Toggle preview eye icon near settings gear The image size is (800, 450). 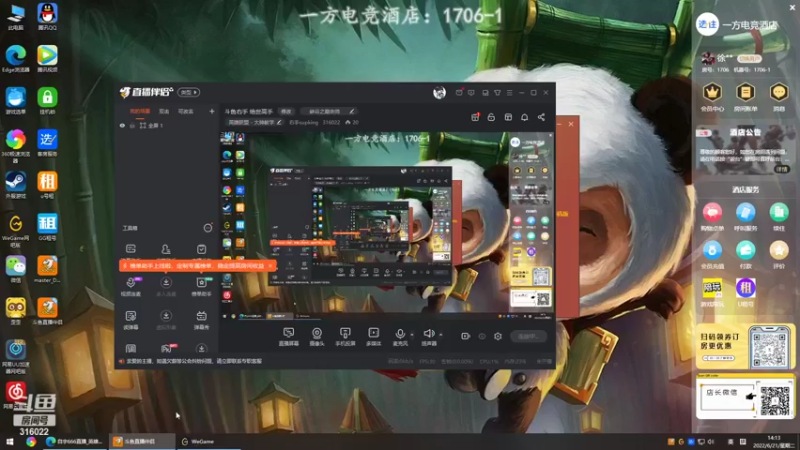(x=482, y=336)
